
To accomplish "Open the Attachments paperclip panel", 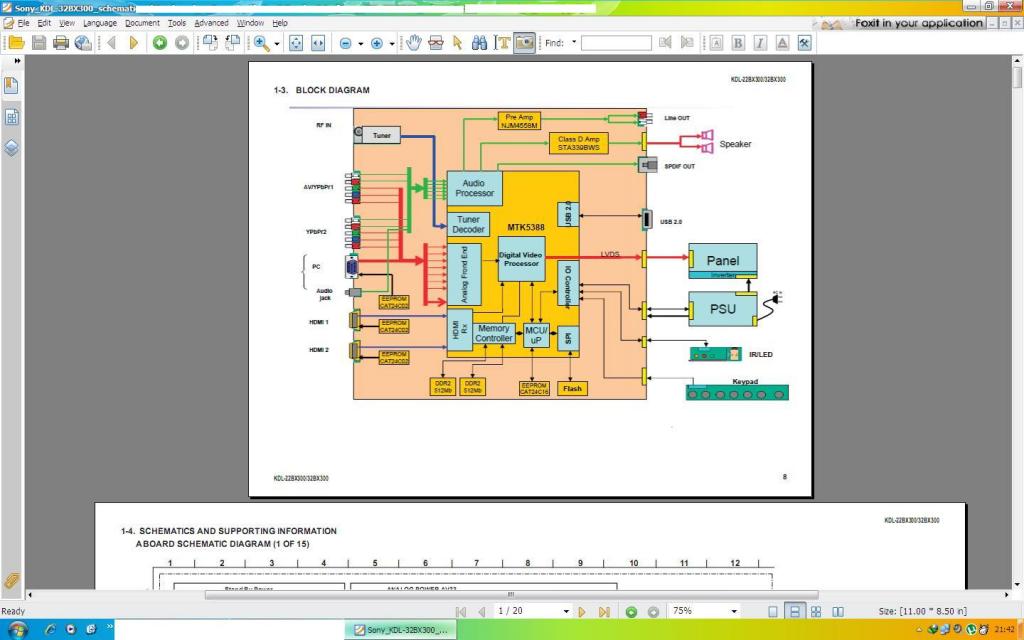I will pos(11,580).
